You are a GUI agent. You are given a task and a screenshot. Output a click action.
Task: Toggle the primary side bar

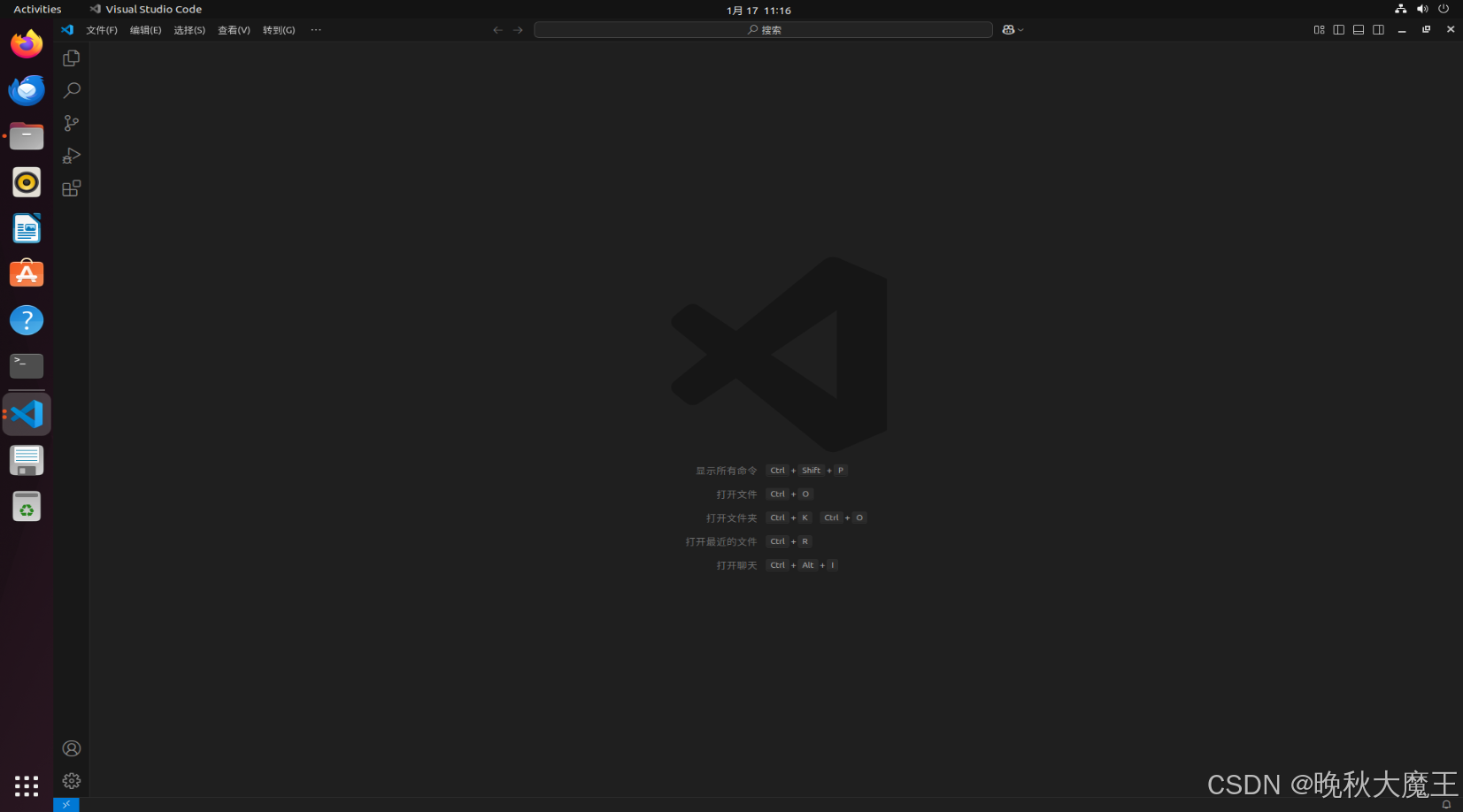[x=1338, y=29]
